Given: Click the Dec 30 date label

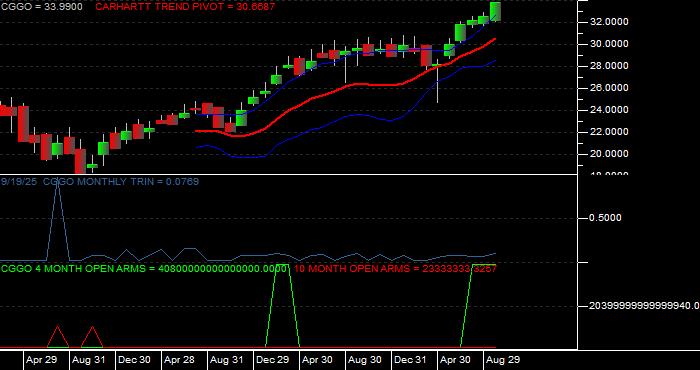Looking at the screenshot, I should coord(134,360).
